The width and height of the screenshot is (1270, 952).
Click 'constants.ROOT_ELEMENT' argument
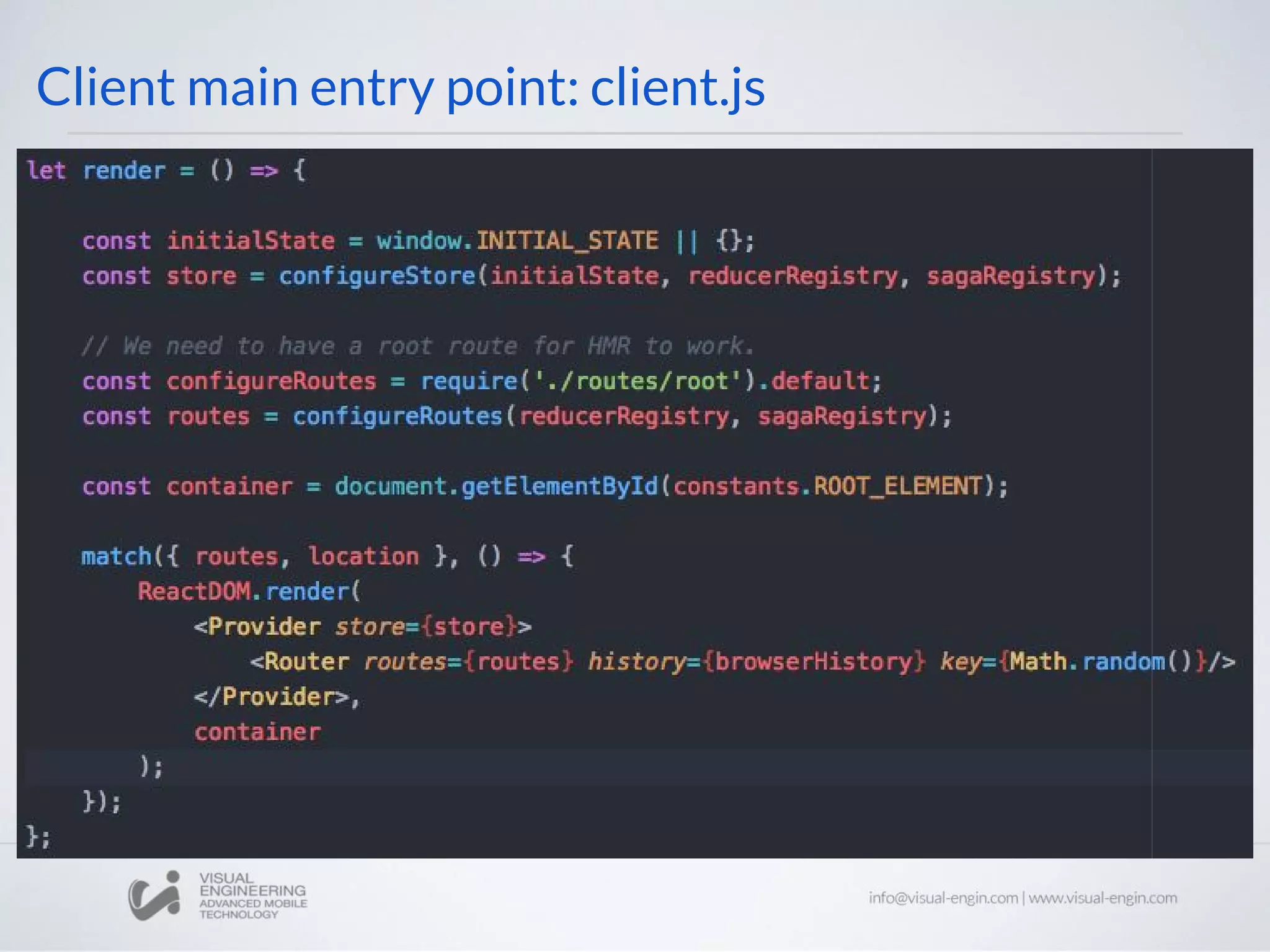pyautogui.click(x=828, y=486)
